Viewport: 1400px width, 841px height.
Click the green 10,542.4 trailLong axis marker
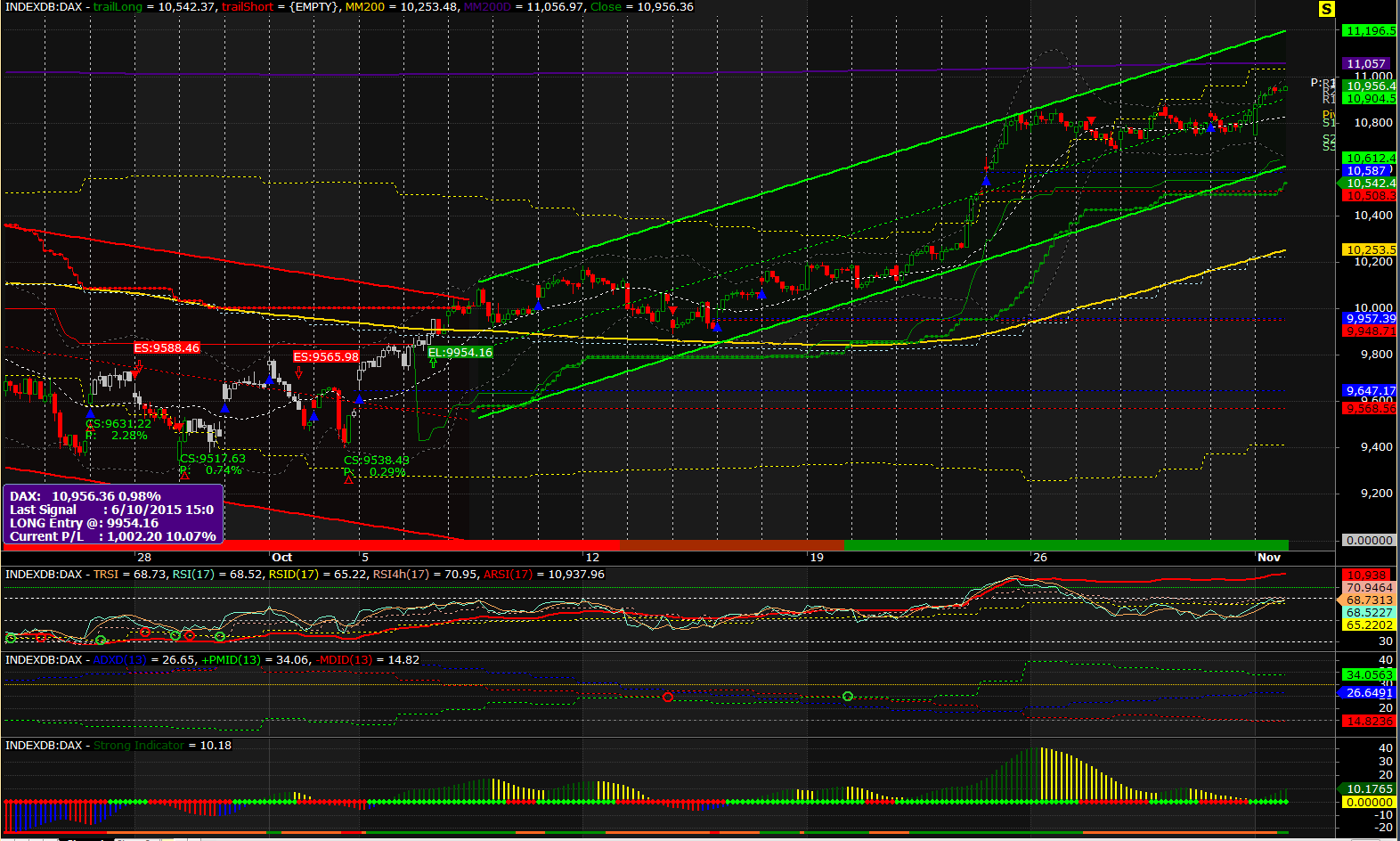click(x=1368, y=183)
